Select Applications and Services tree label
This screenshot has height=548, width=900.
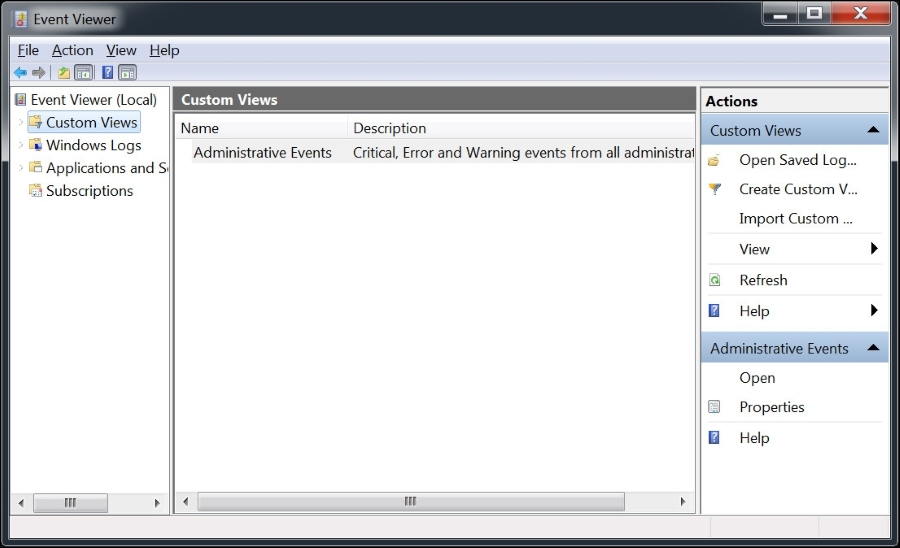pyautogui.click(x=107, y=168)
